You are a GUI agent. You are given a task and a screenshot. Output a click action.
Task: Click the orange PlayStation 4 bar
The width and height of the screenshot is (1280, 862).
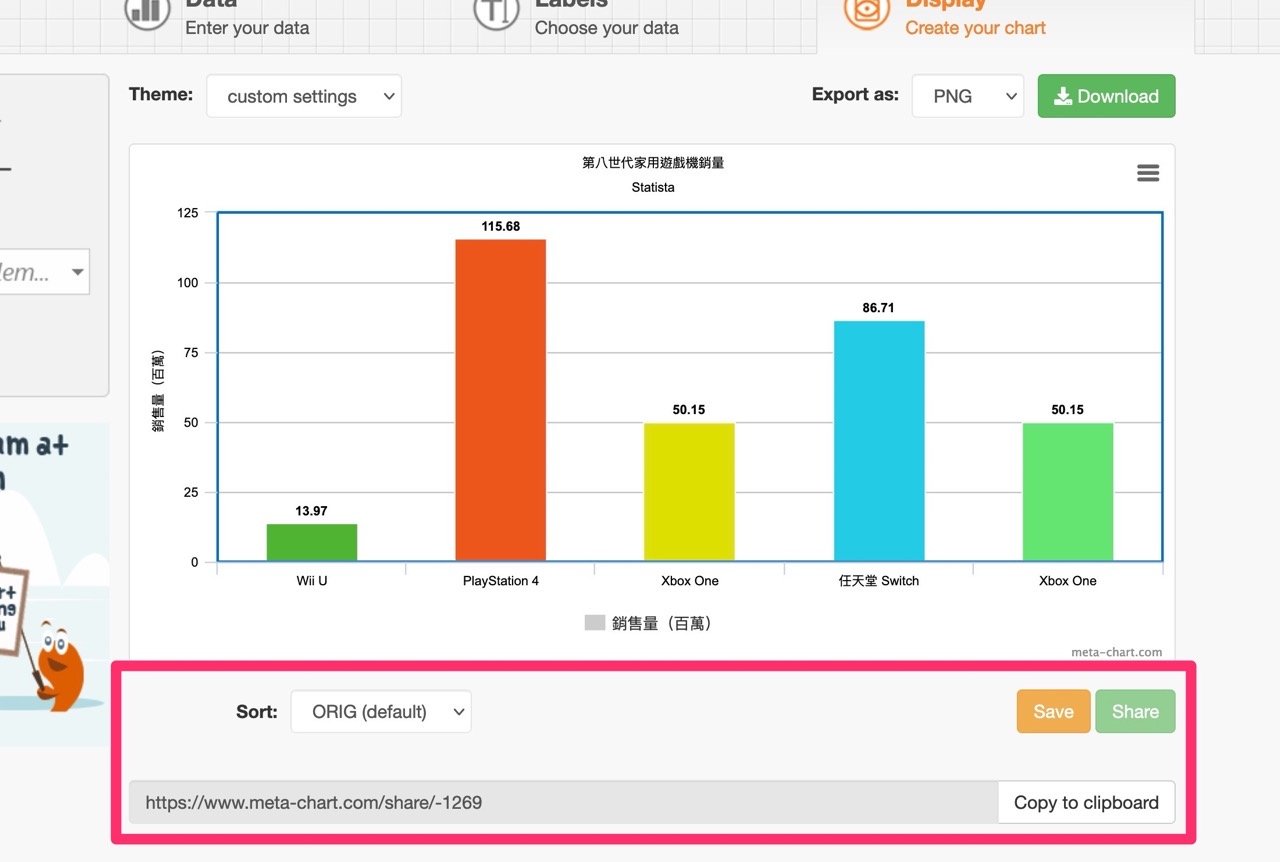(x=501, y=400)
